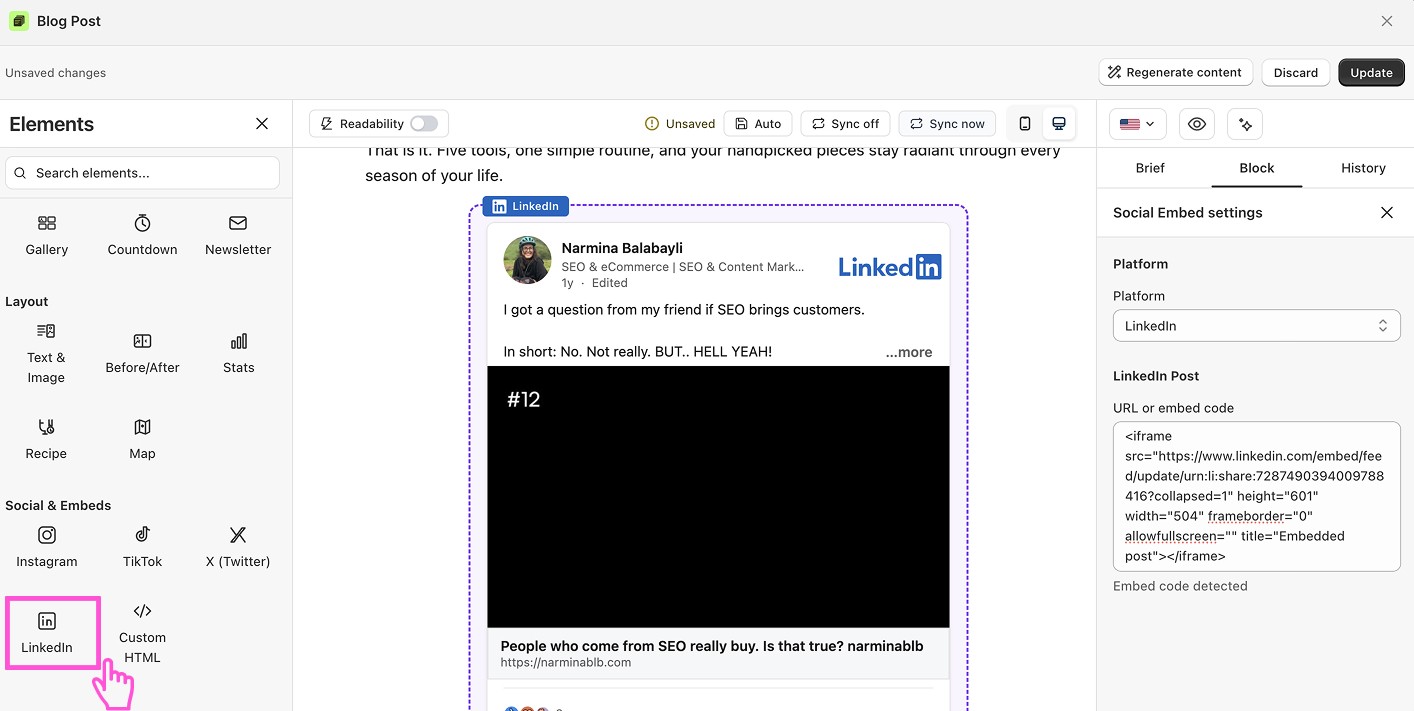Switch to the Brief tab
Viewport: 1414px width, 711px height.
[1150, 168]
